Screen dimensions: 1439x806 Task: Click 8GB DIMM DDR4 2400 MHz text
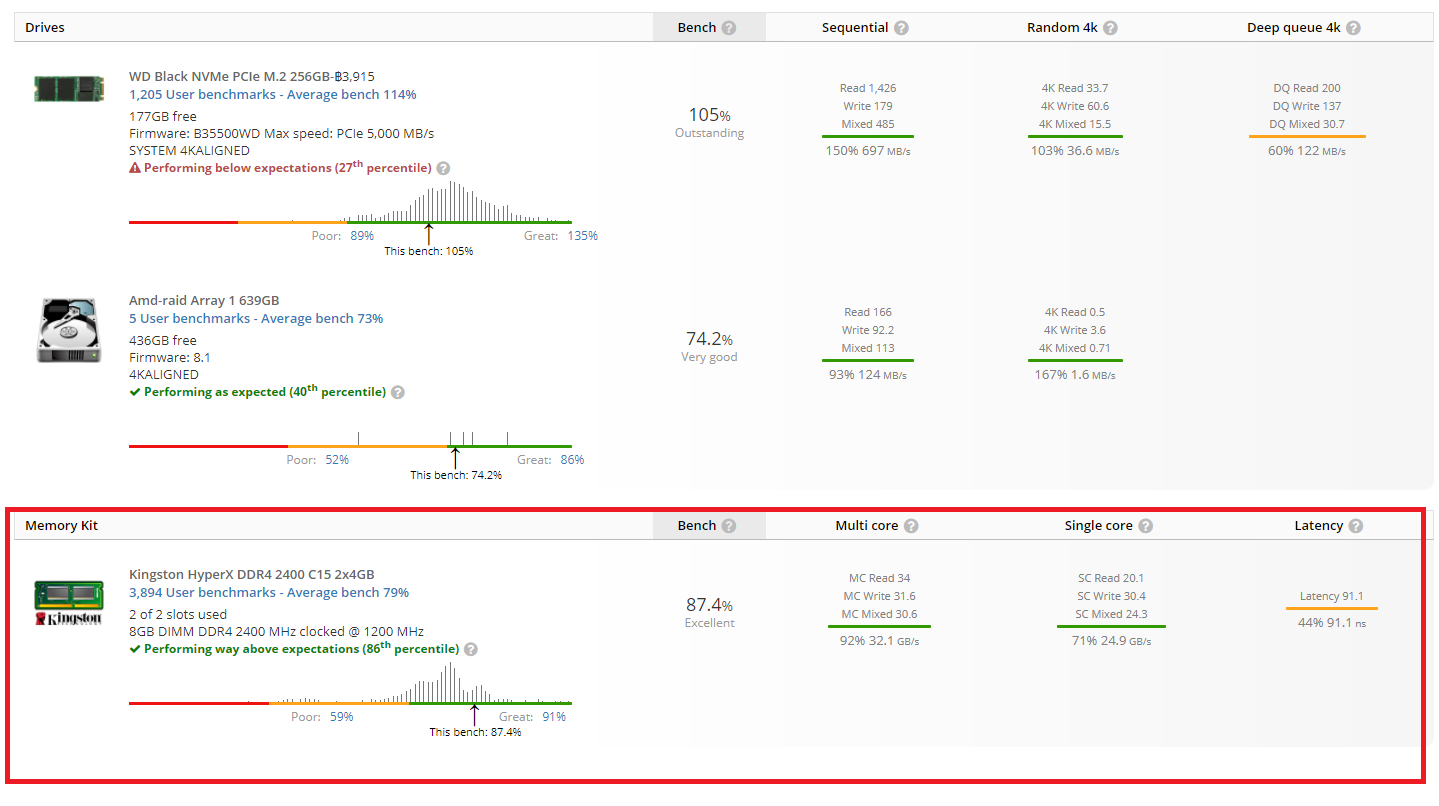(276, 632)
